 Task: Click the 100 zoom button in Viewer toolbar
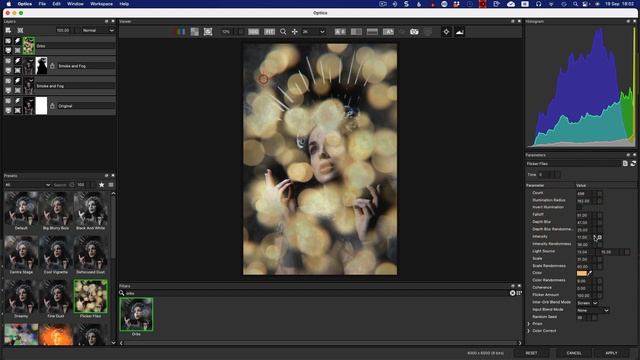pyautogui.click(x=253, y=31)
